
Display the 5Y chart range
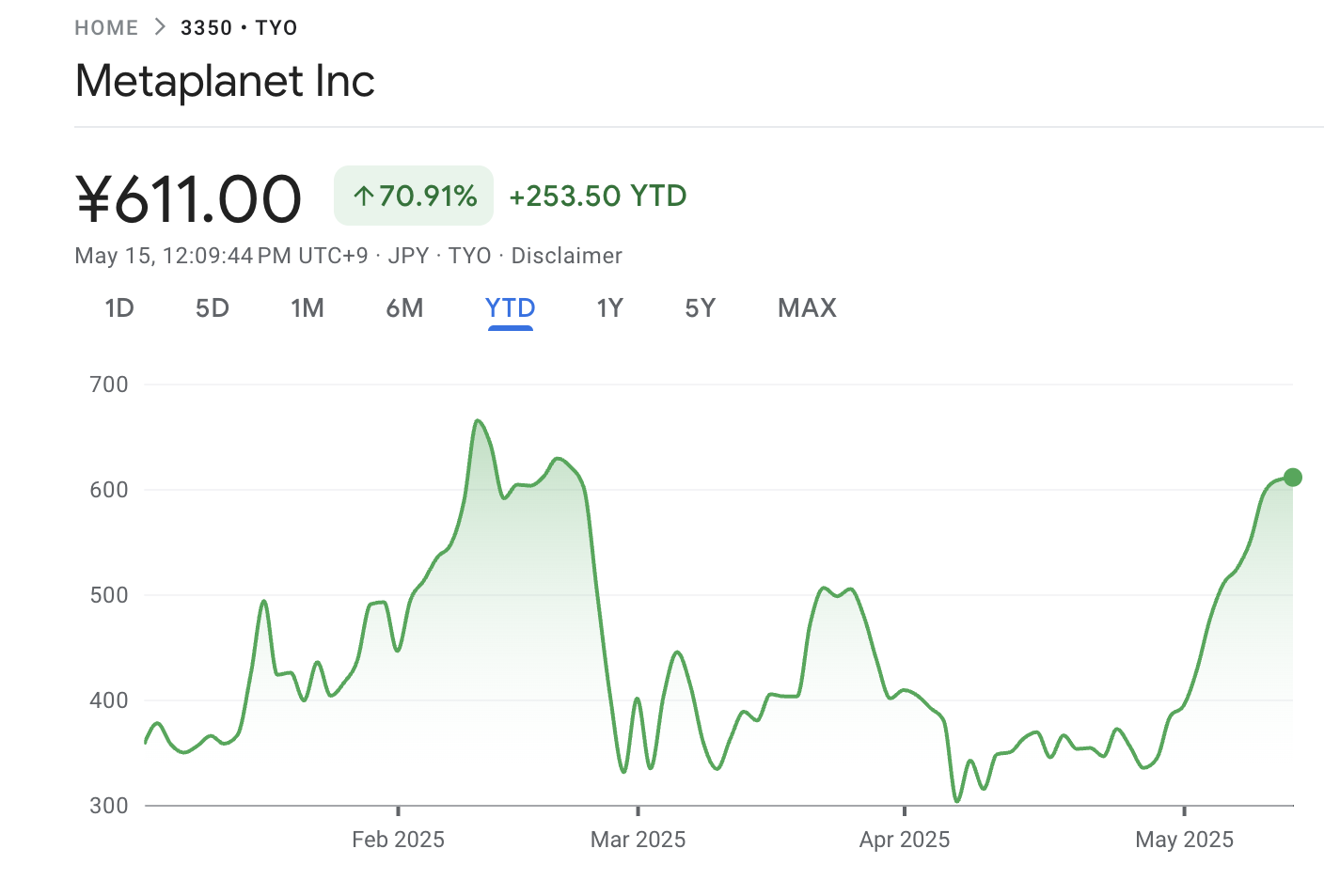click(x=700, y=307)
